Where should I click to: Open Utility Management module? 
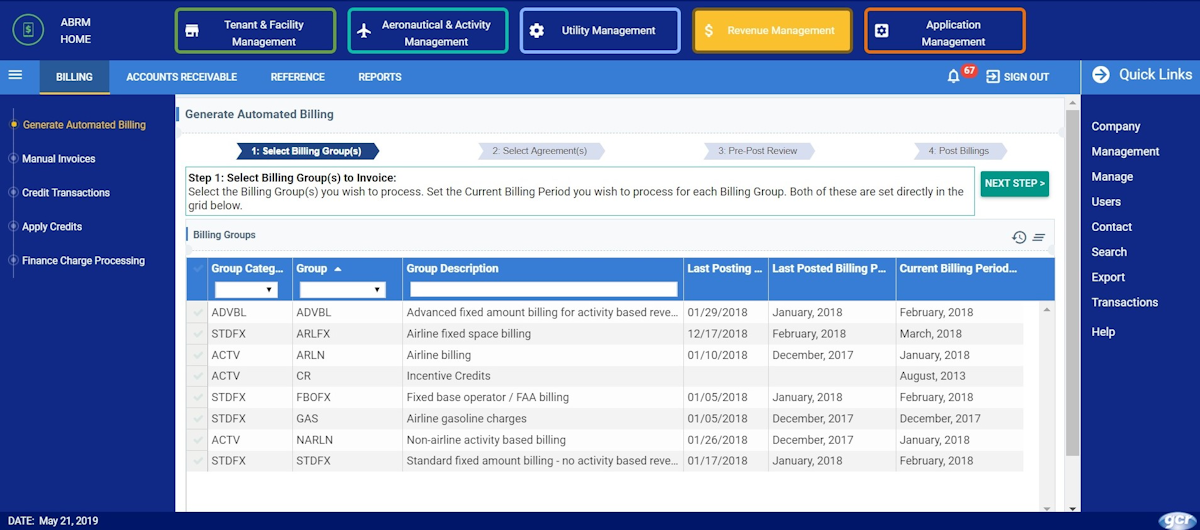click(600, 31)
